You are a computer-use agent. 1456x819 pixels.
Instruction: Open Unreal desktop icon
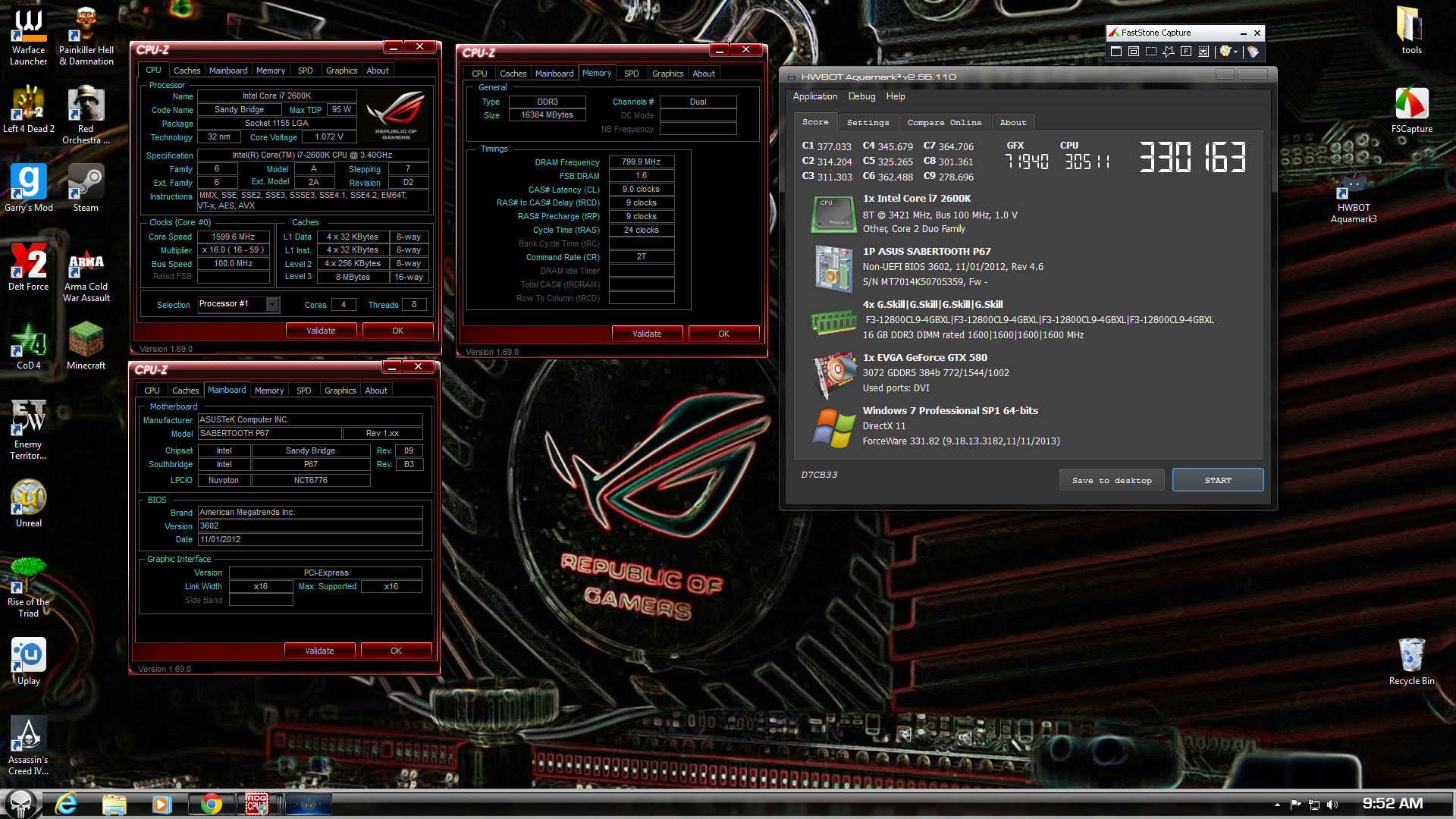pos(29,504)
